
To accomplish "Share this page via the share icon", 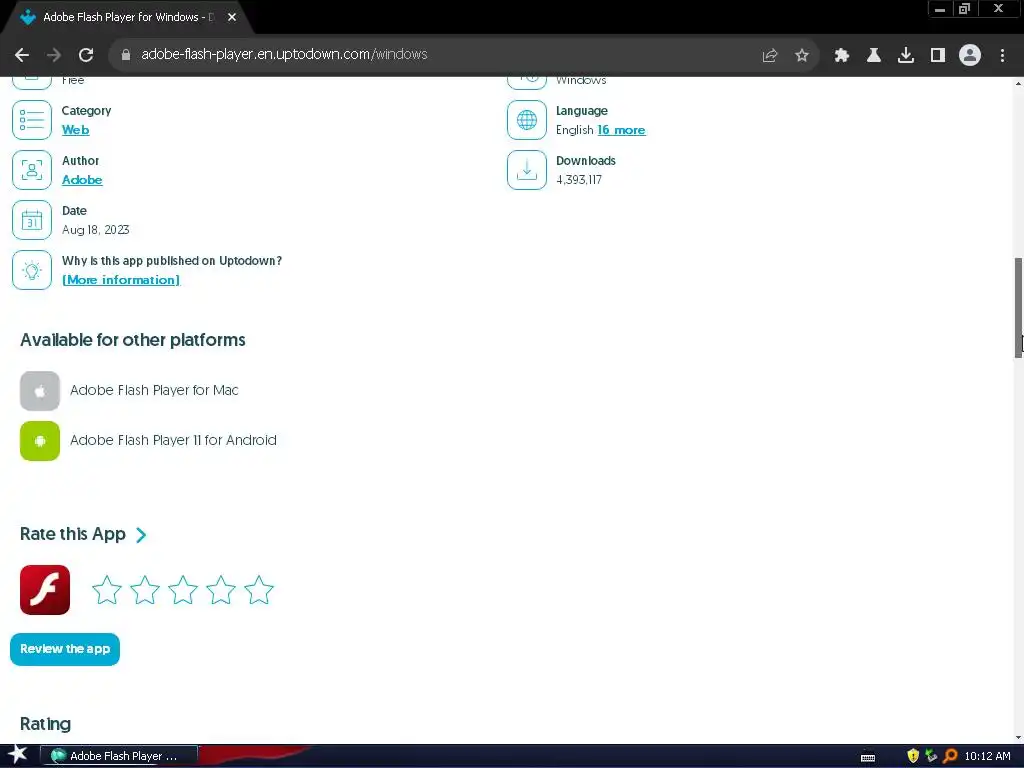I will [770, 56].
